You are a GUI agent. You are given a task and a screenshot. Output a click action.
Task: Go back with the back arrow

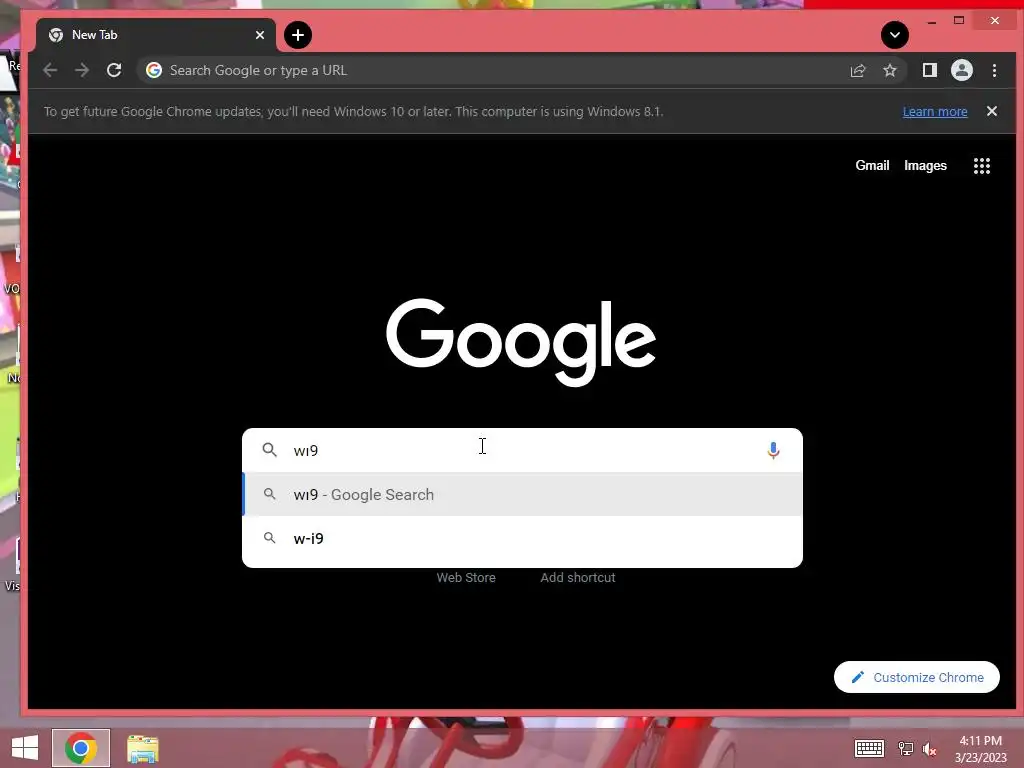(x=50, y=71)
